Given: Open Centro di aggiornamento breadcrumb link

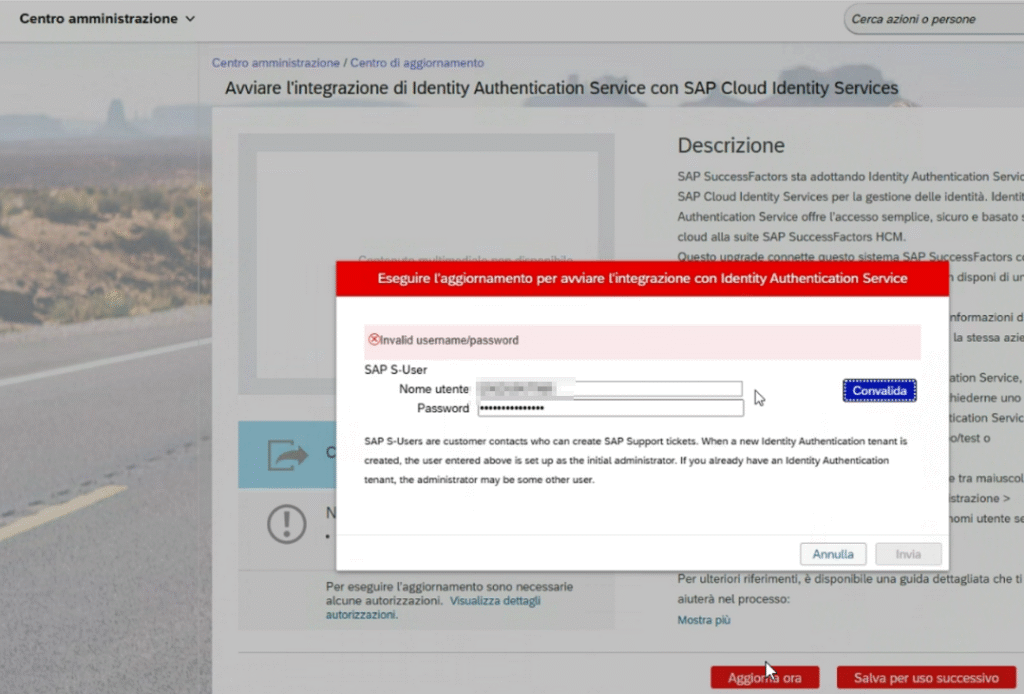Looking at the screenshot, I should click(x=417, y=63).
